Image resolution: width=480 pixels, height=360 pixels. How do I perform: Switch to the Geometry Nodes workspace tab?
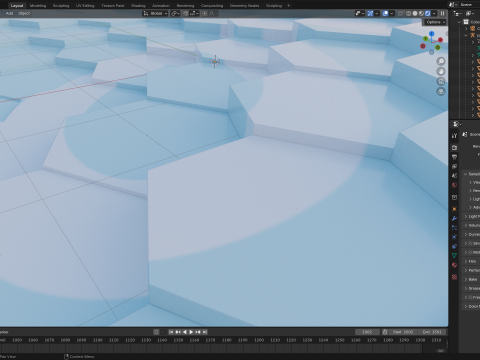[x=244, y=5]
